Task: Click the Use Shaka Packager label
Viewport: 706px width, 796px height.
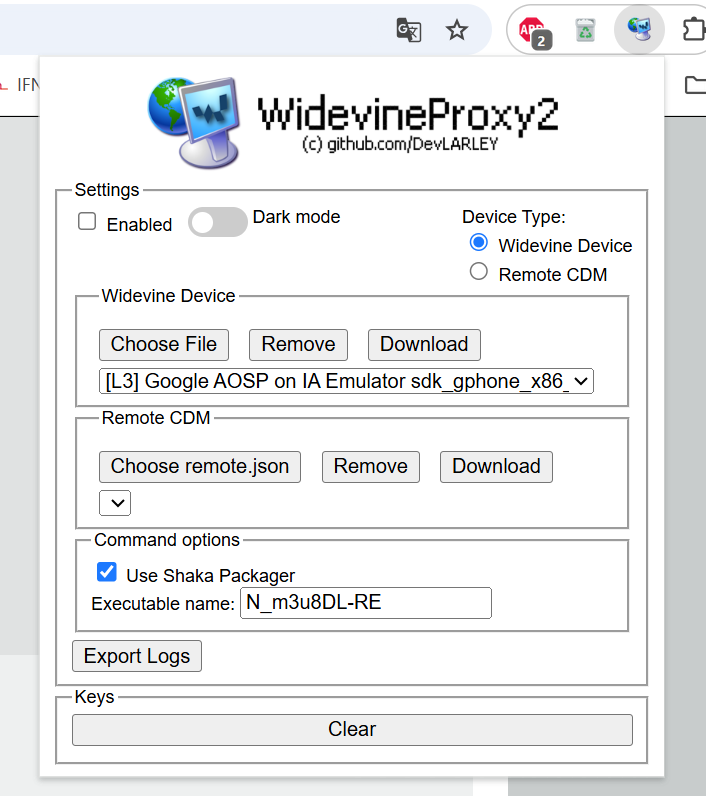Action: [211, 576]
